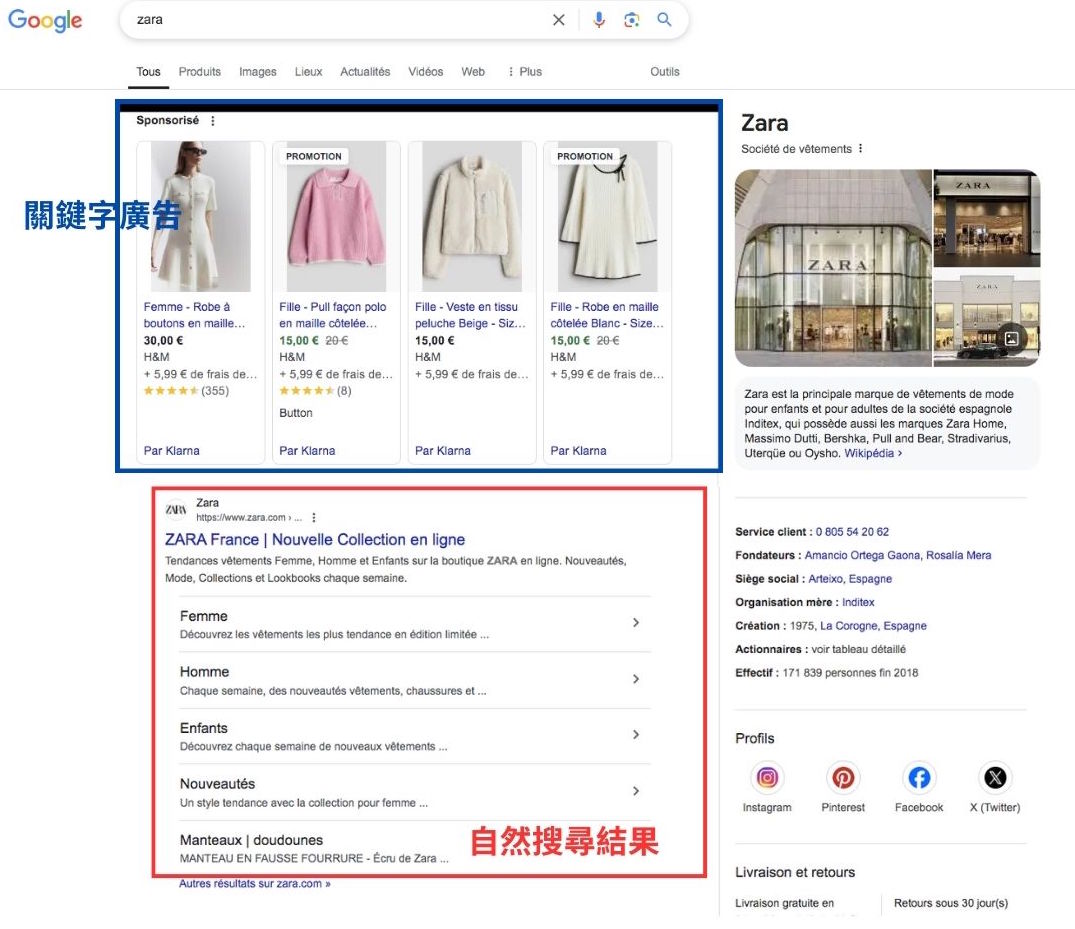Call service client number 0 805 54 20 62

click(852, 532)
